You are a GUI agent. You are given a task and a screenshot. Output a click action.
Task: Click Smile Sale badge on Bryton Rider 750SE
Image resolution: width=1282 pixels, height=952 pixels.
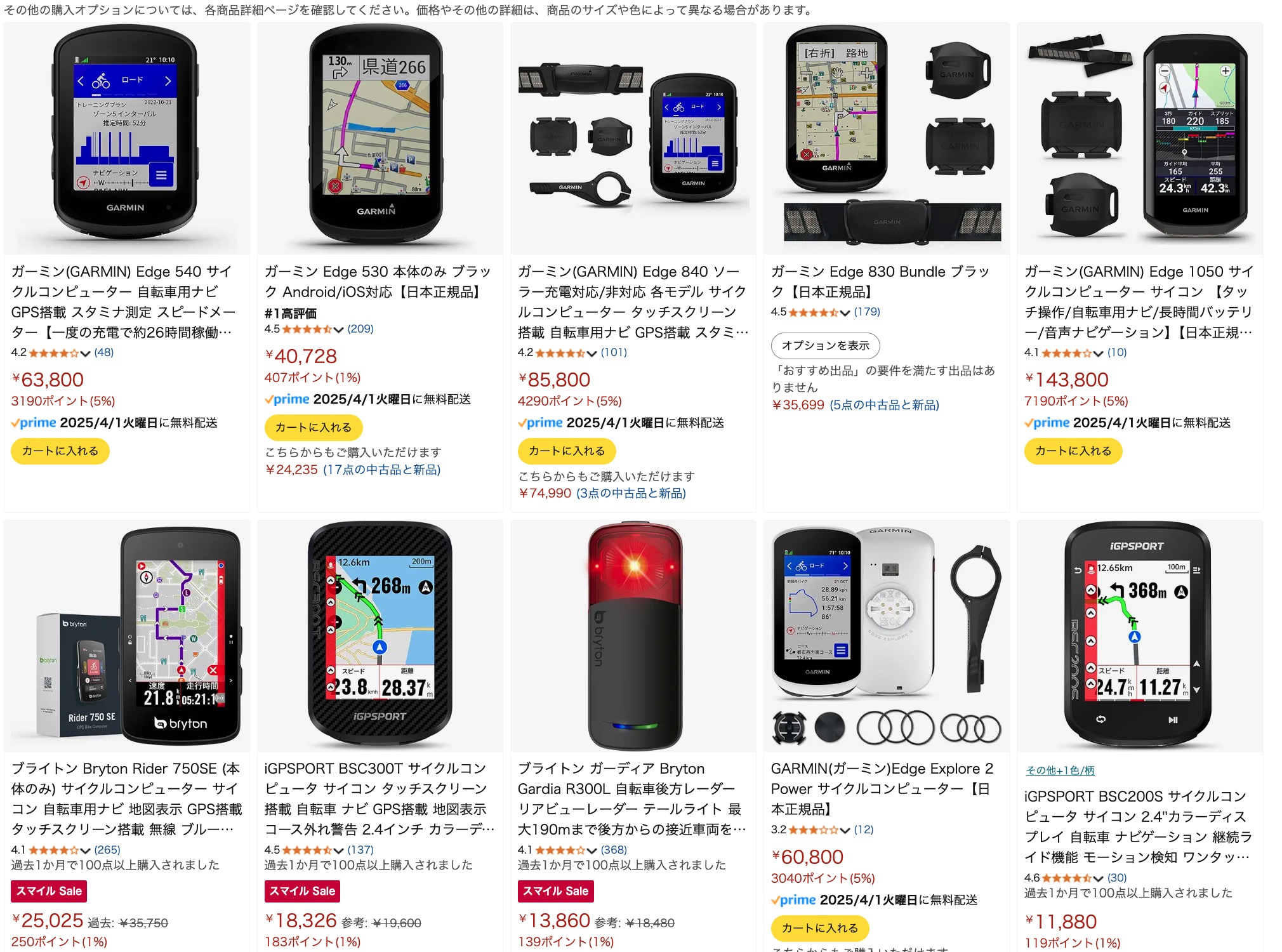[49, 891]
